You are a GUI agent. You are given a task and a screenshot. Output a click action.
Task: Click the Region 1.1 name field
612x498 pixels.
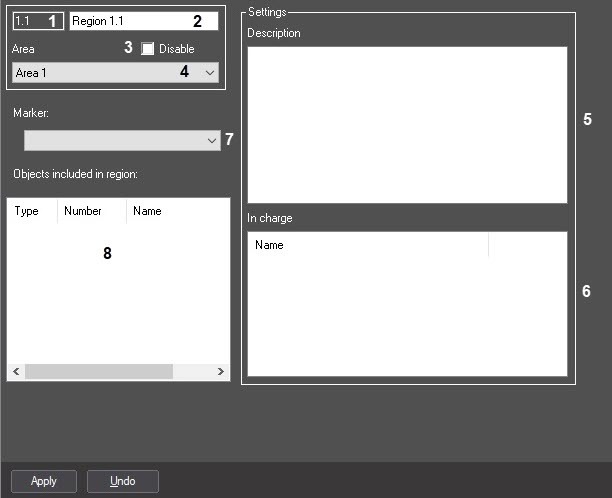click(x=130, y=21)
